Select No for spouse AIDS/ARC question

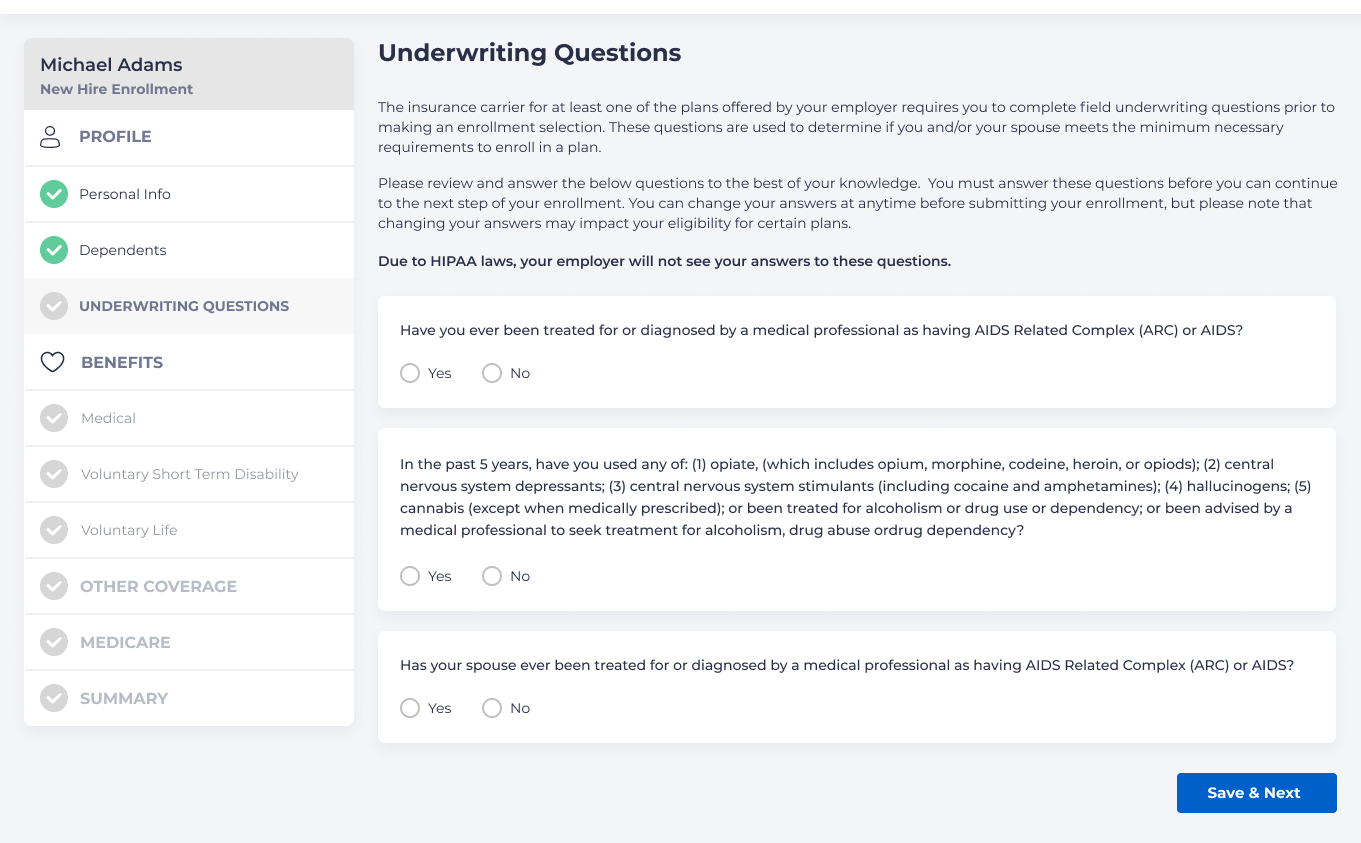point(492,708)
